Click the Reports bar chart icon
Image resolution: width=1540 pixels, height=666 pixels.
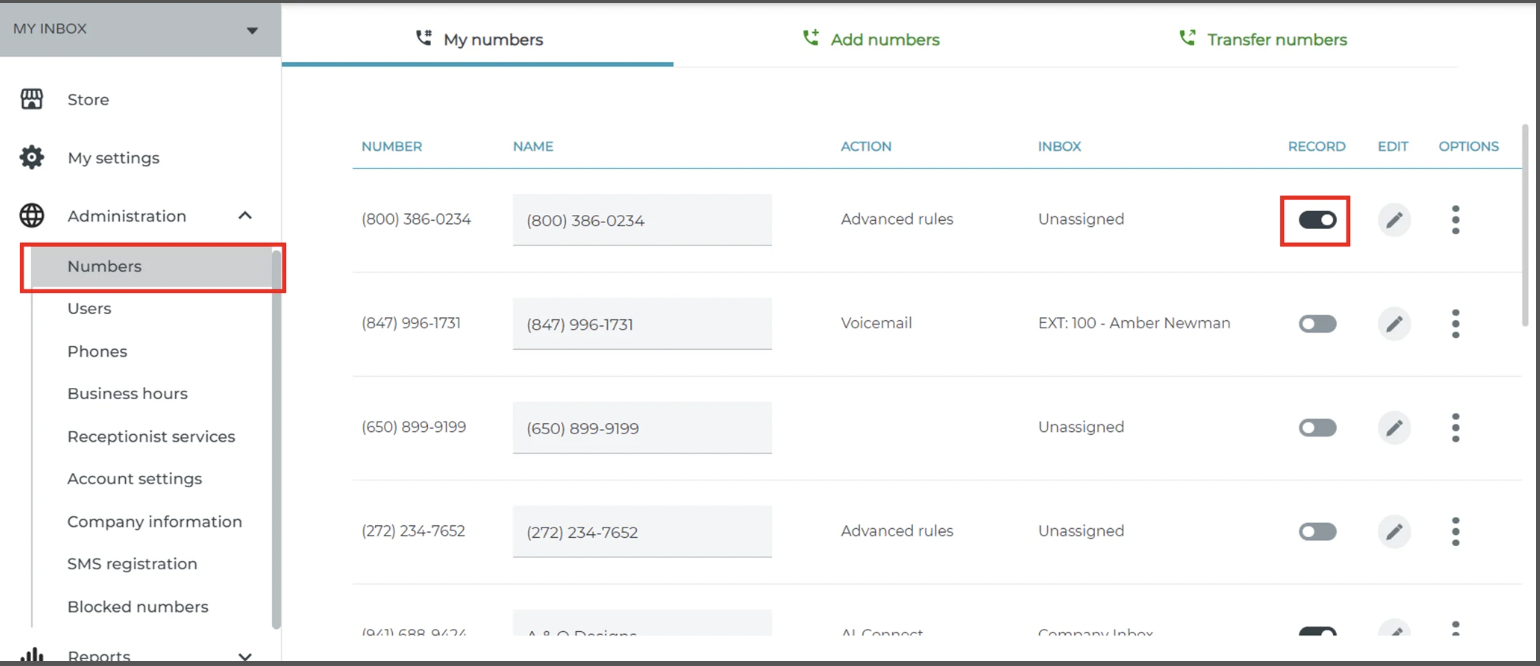[x=32, y=656]
